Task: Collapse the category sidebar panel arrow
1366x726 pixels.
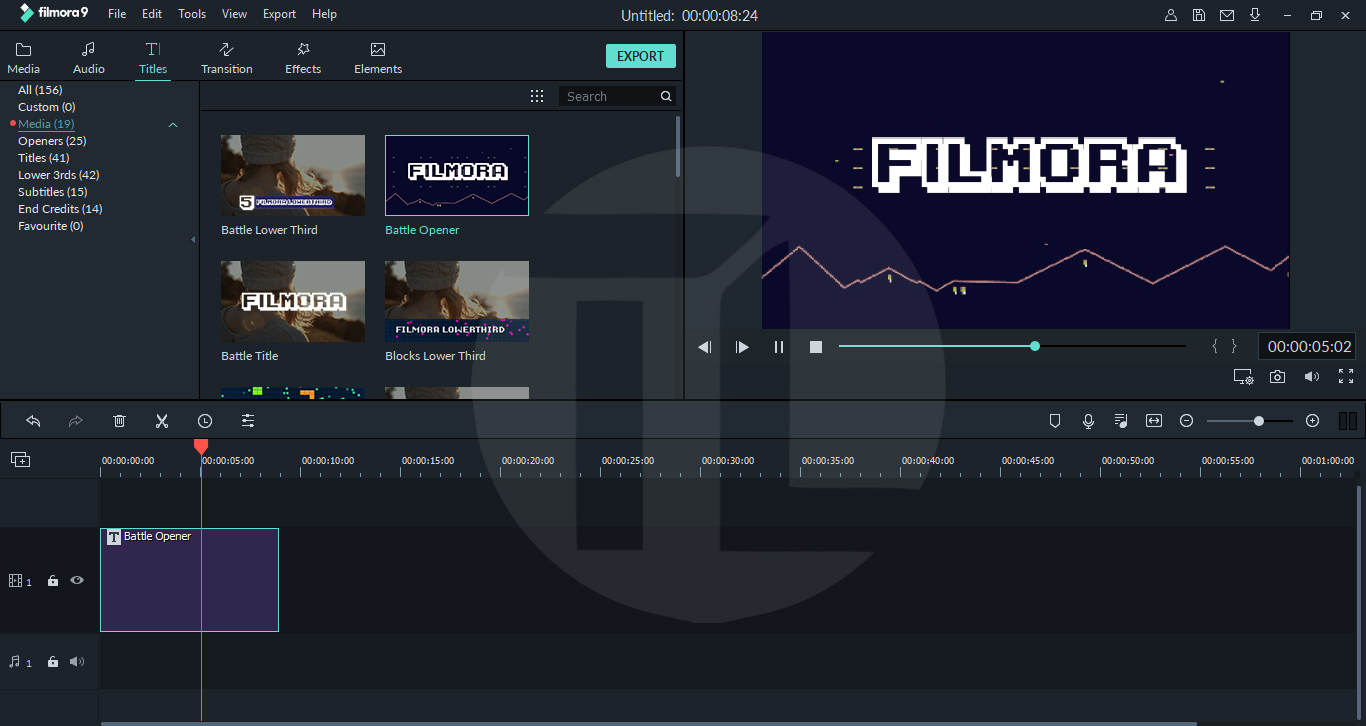Action: tap(193, 240)
